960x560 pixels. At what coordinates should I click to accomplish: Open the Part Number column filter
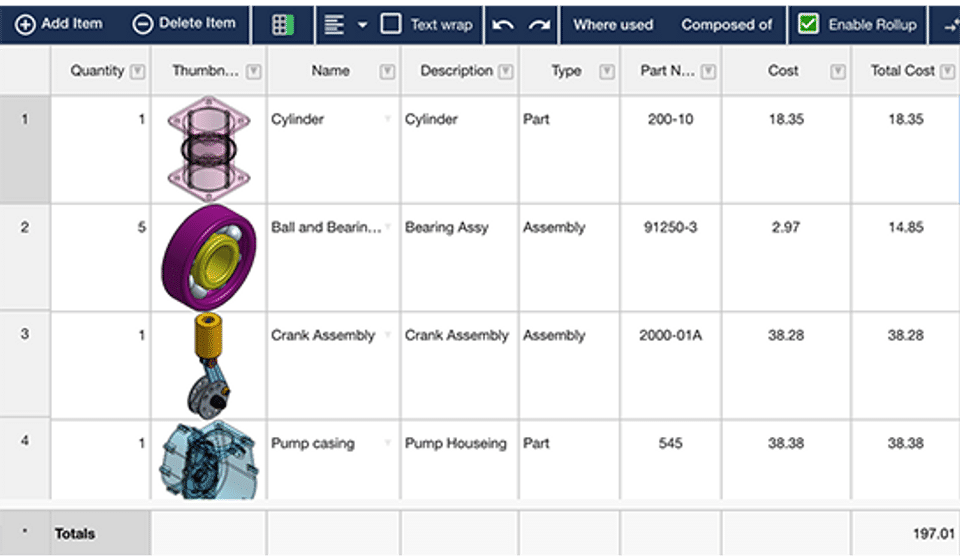708,72
